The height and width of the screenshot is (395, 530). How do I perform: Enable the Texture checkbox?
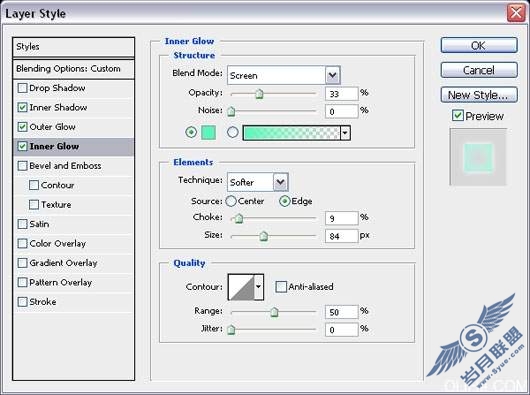pyautogui.click(x=34, y=205)
